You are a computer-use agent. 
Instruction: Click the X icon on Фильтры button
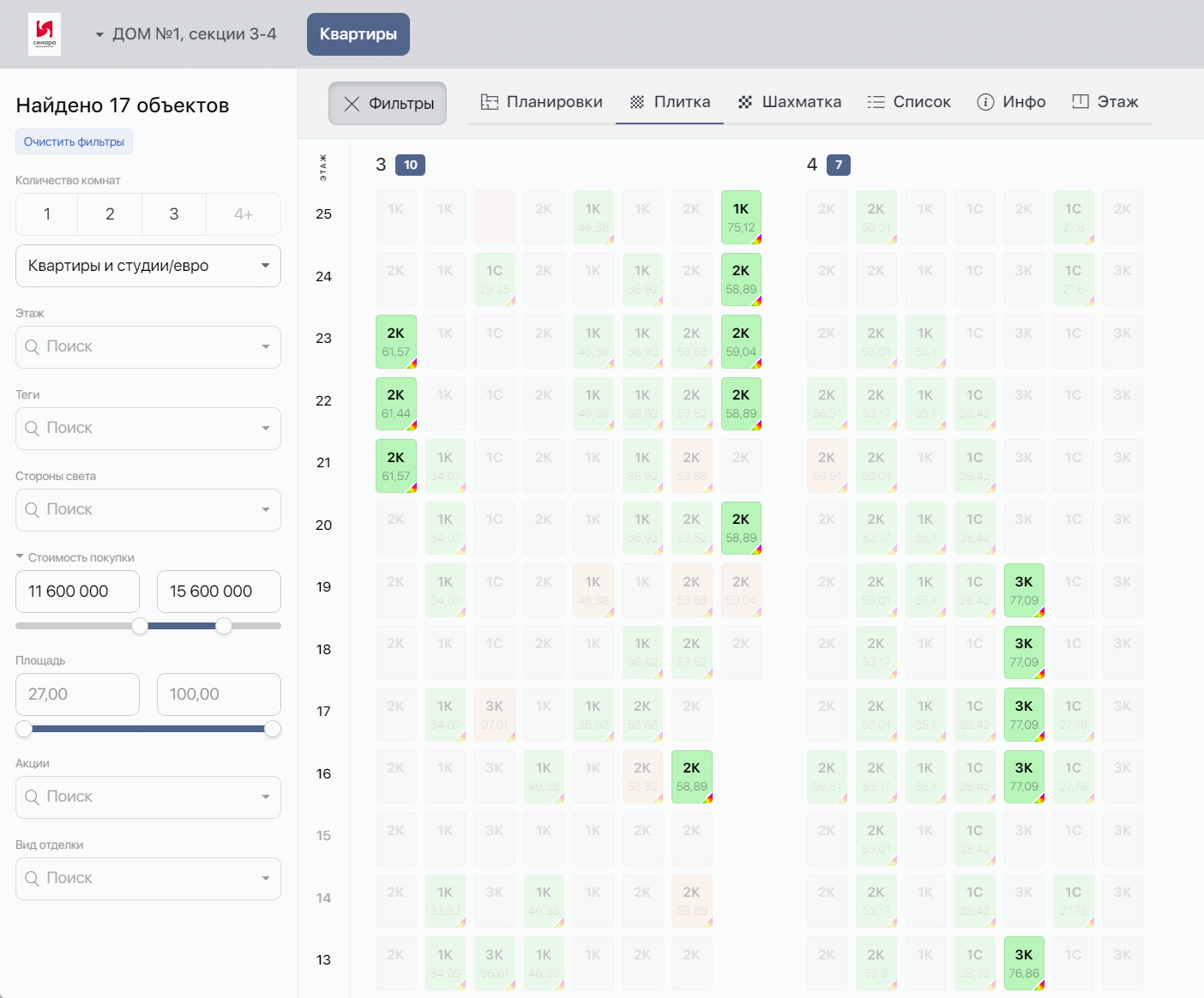(352, 104)
